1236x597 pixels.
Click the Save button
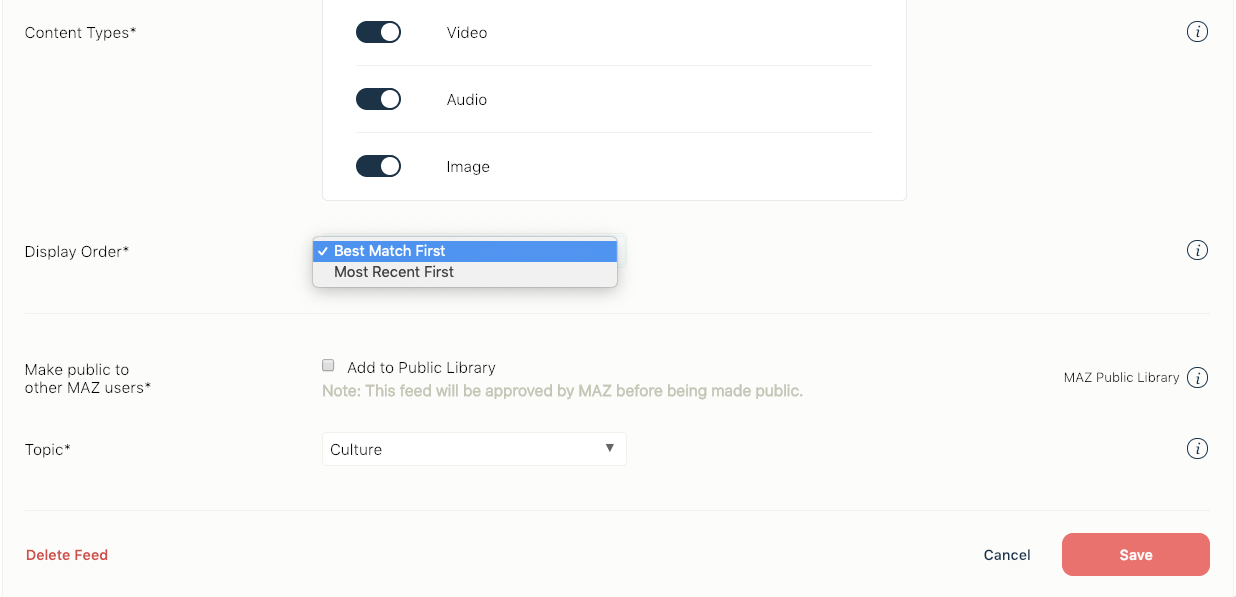1135,555
